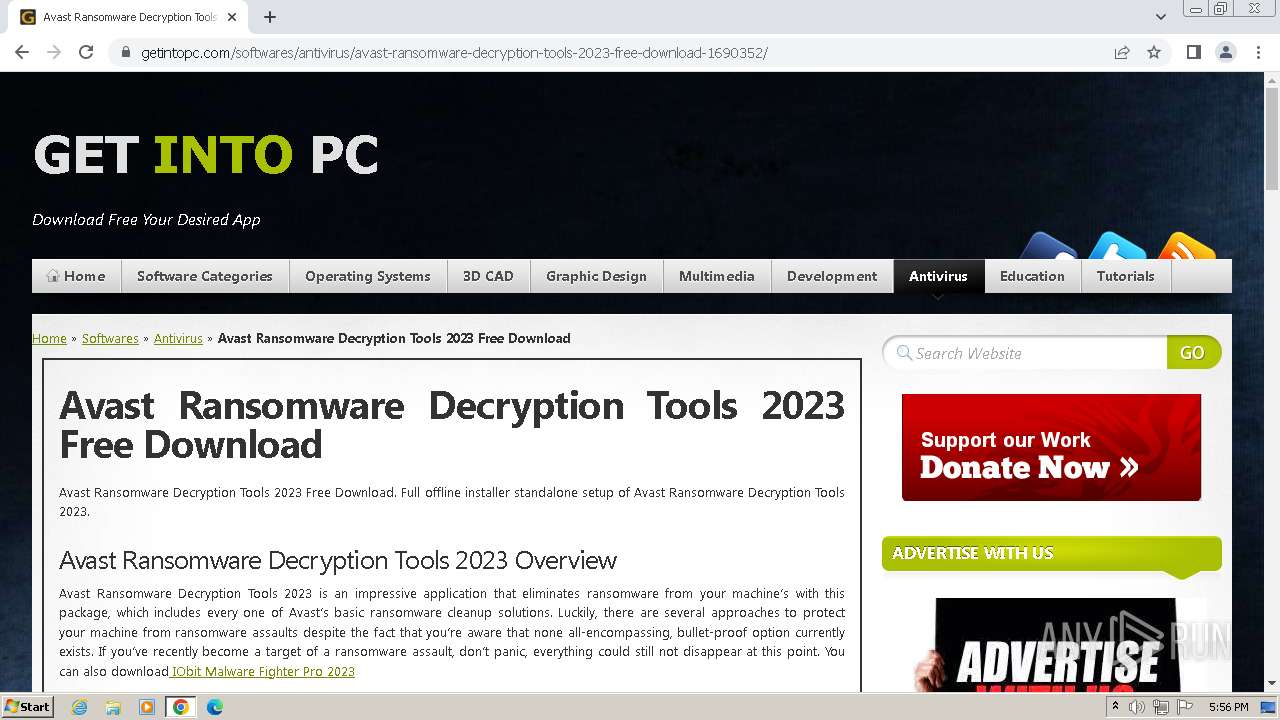
Task: Open the Software Categories menu
Action: [x=205, y=276]
